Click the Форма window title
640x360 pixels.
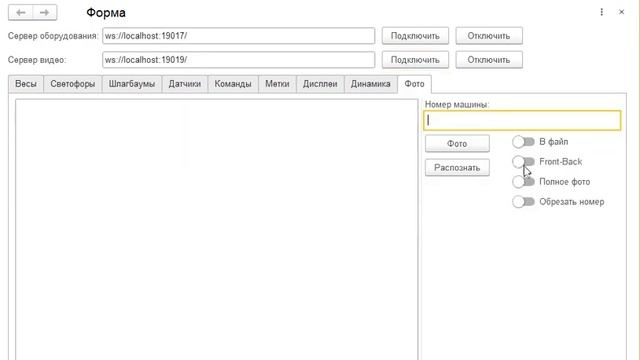(106, 13)
